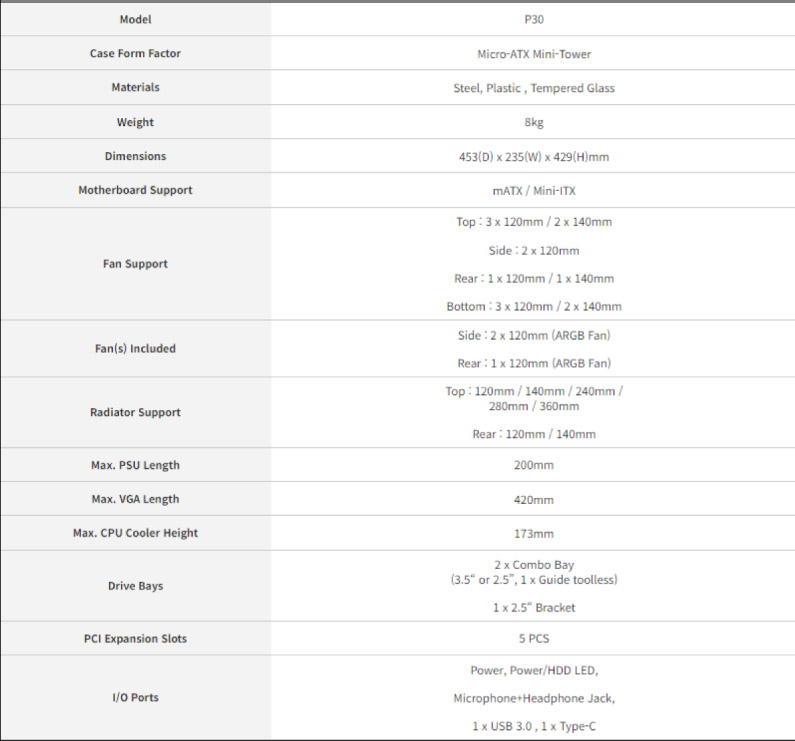
Task: Click the 8kg weight value
Action: tap(534, 122)
